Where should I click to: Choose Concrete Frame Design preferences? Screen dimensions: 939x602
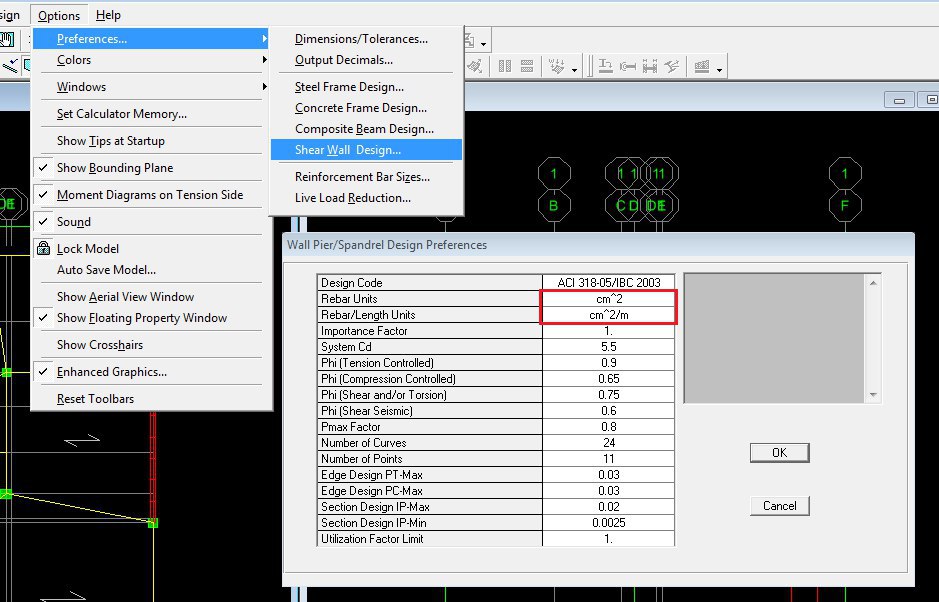[x=366, y=108]
